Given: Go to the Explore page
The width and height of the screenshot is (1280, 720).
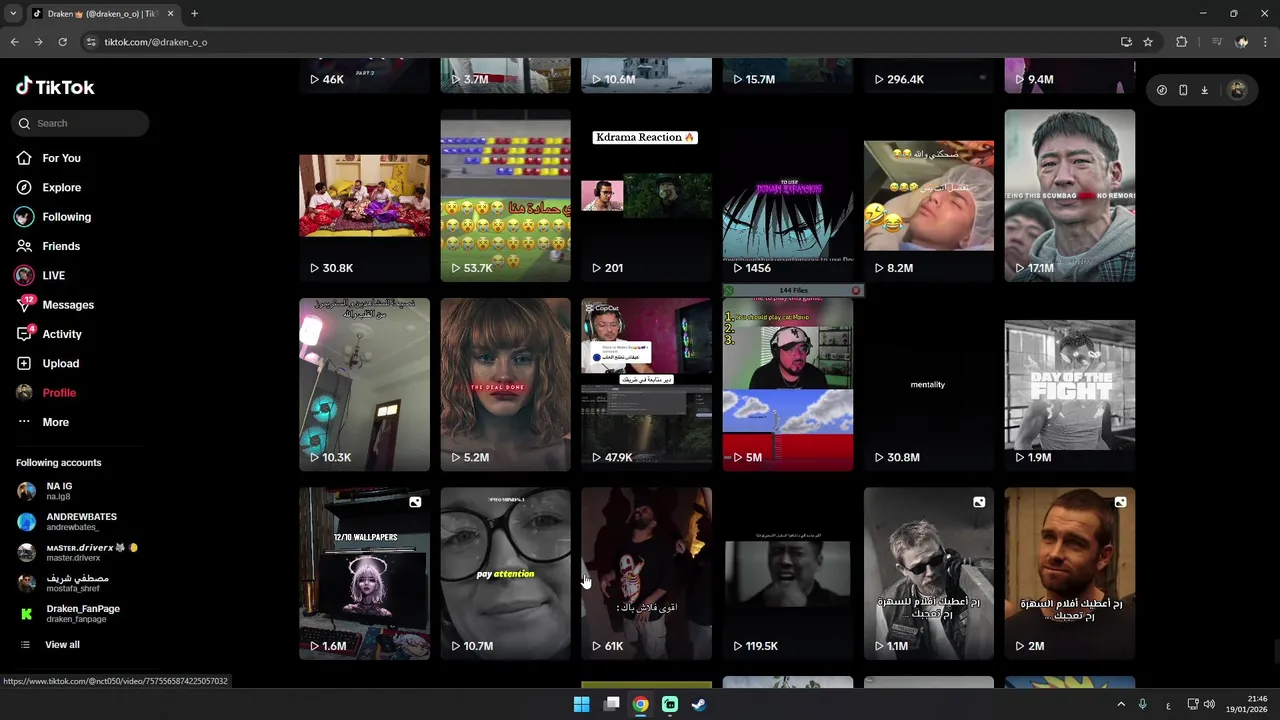Looking at the screenshot, I should click(61, 187).
